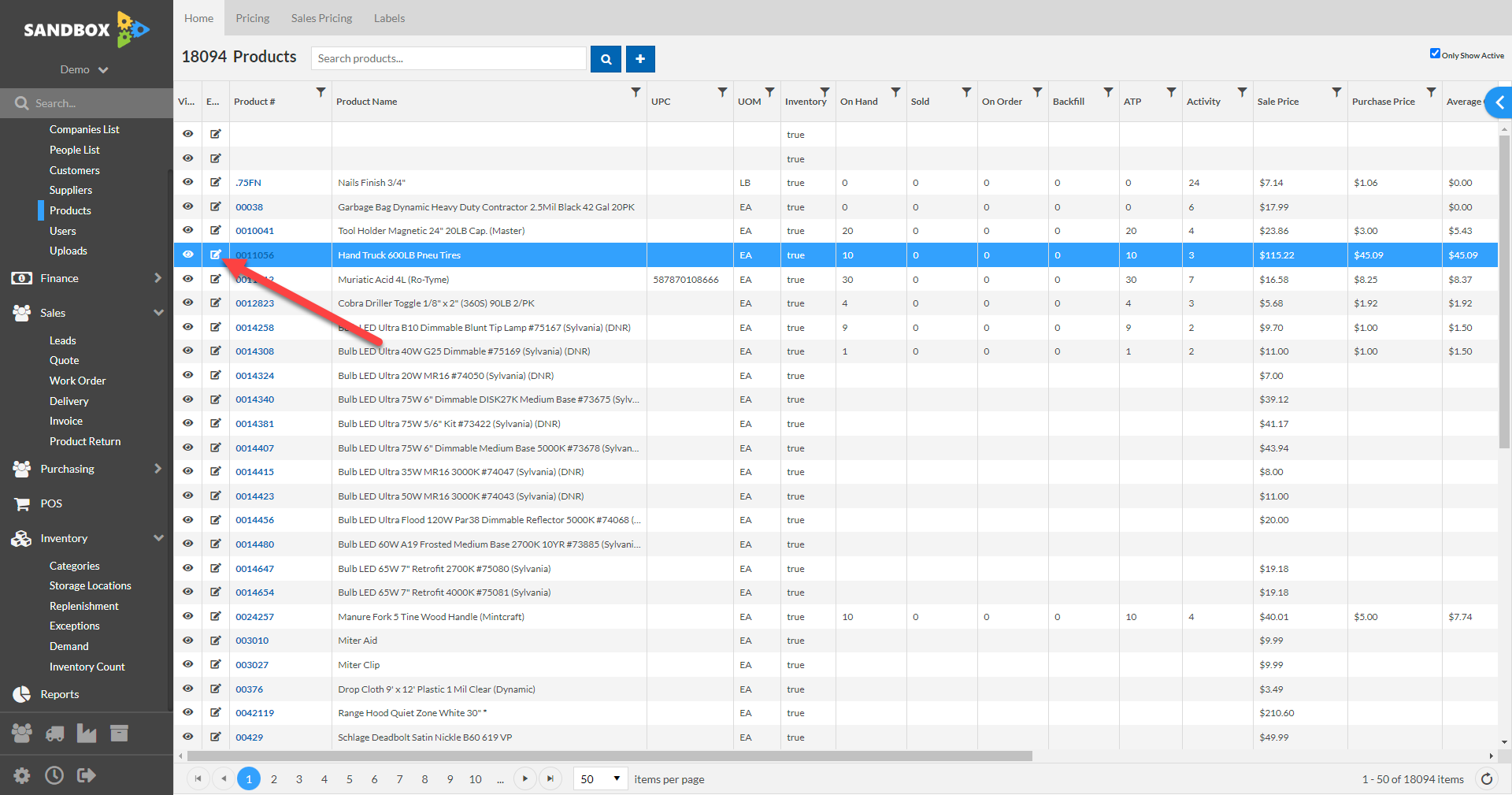Click the clock history icon in sidebar
The width and height of the screenshot is (1512, 795).
click(54, 775)
